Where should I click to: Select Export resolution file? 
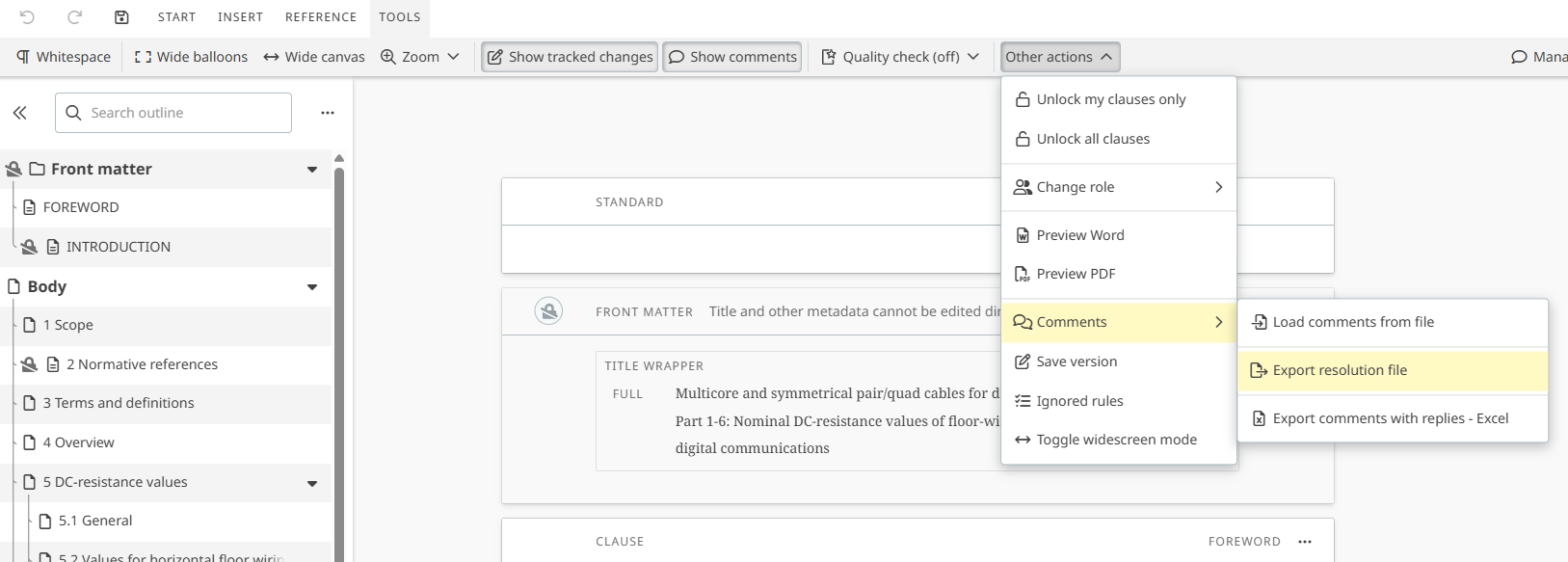pyautogui.click(x=1340, y=370)
